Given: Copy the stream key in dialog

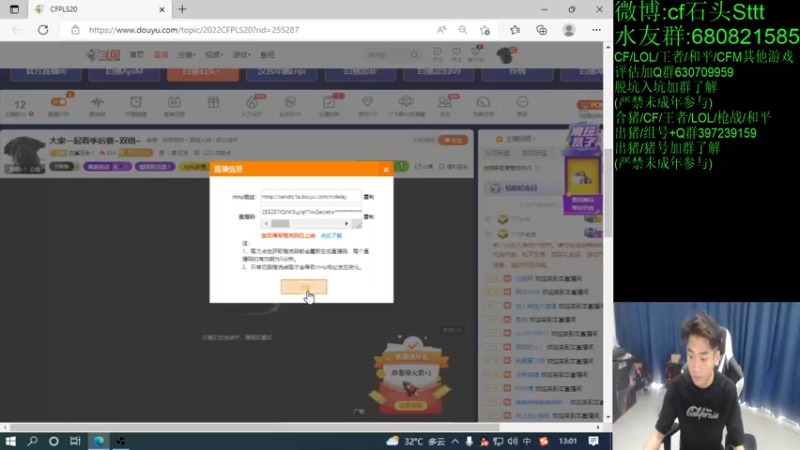Looking at the screenshot, I should pyautogui.click(x=369, y=216).
